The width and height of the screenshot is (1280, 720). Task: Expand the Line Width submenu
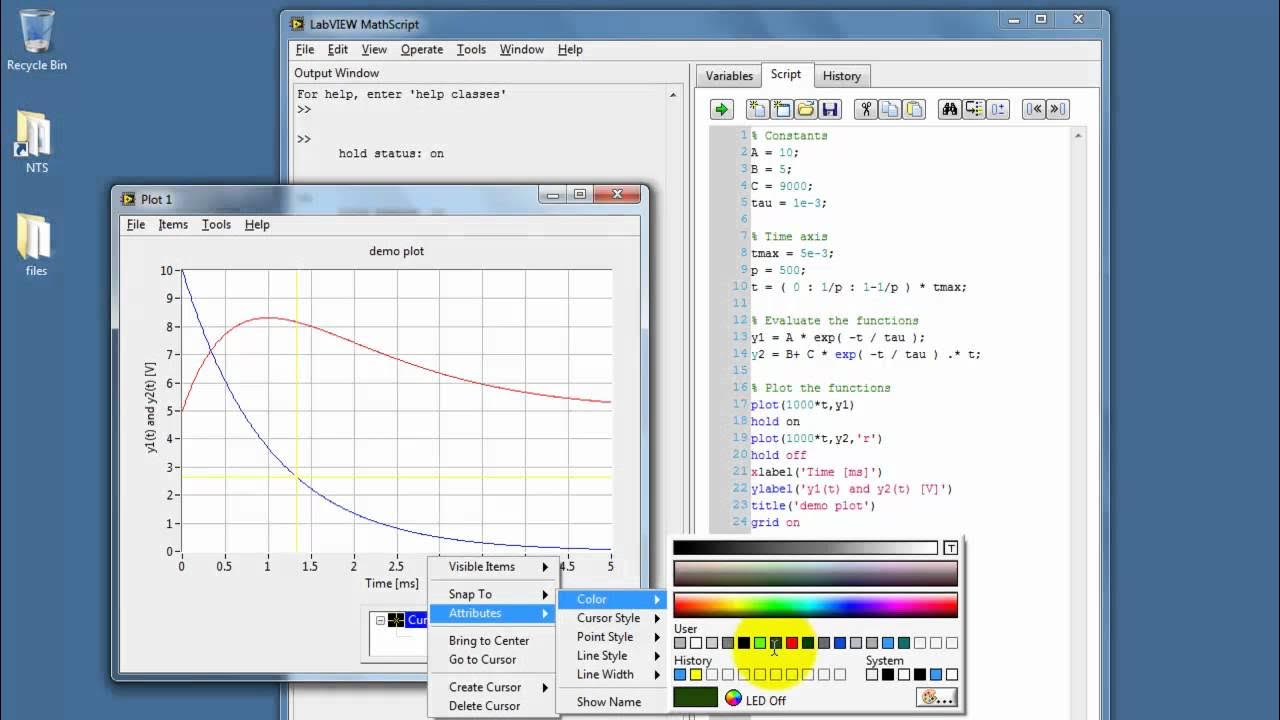pos(612,675)
